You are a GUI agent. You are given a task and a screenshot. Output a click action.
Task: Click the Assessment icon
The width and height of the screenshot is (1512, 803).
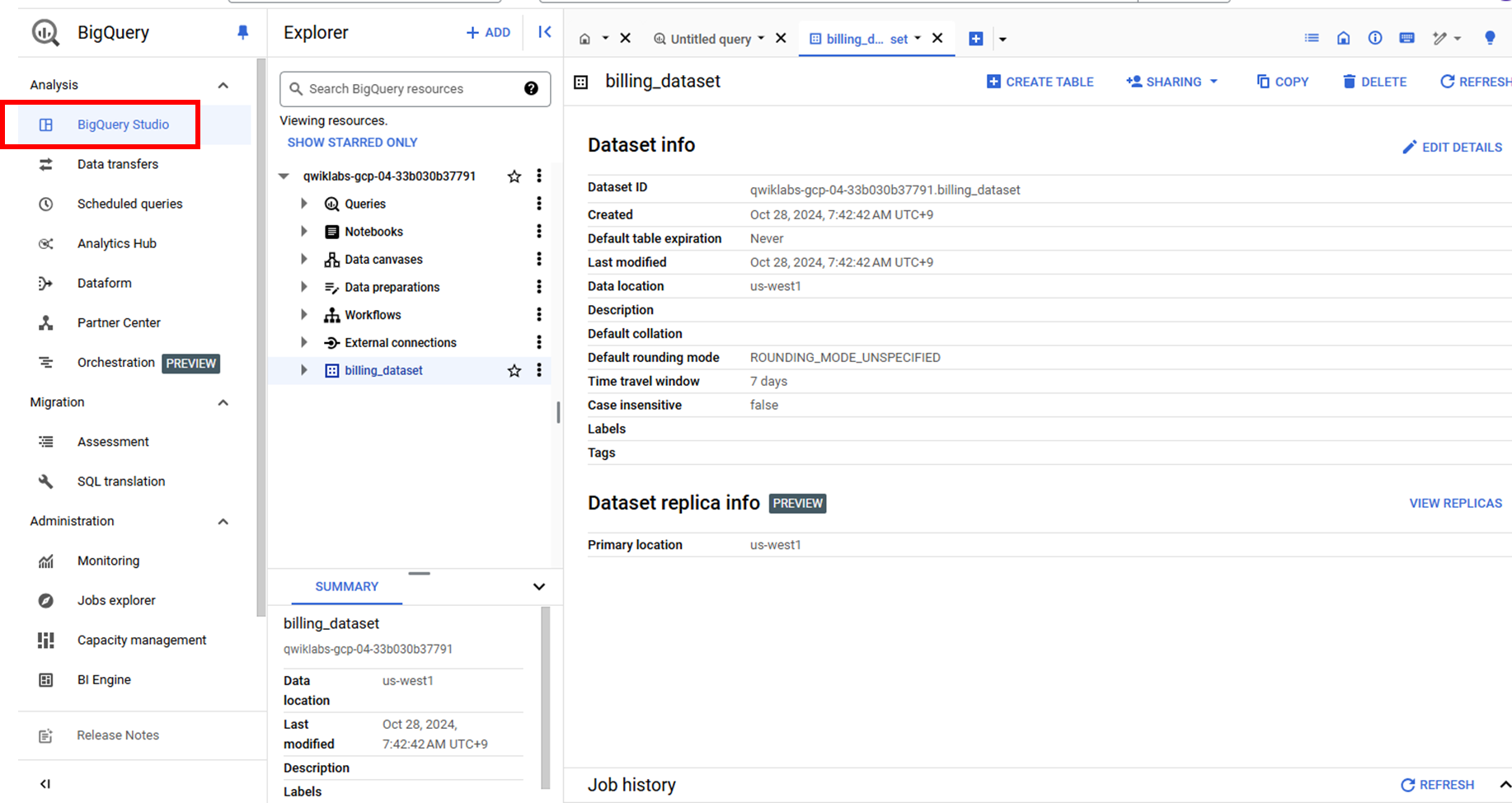[x=45, y=442]
